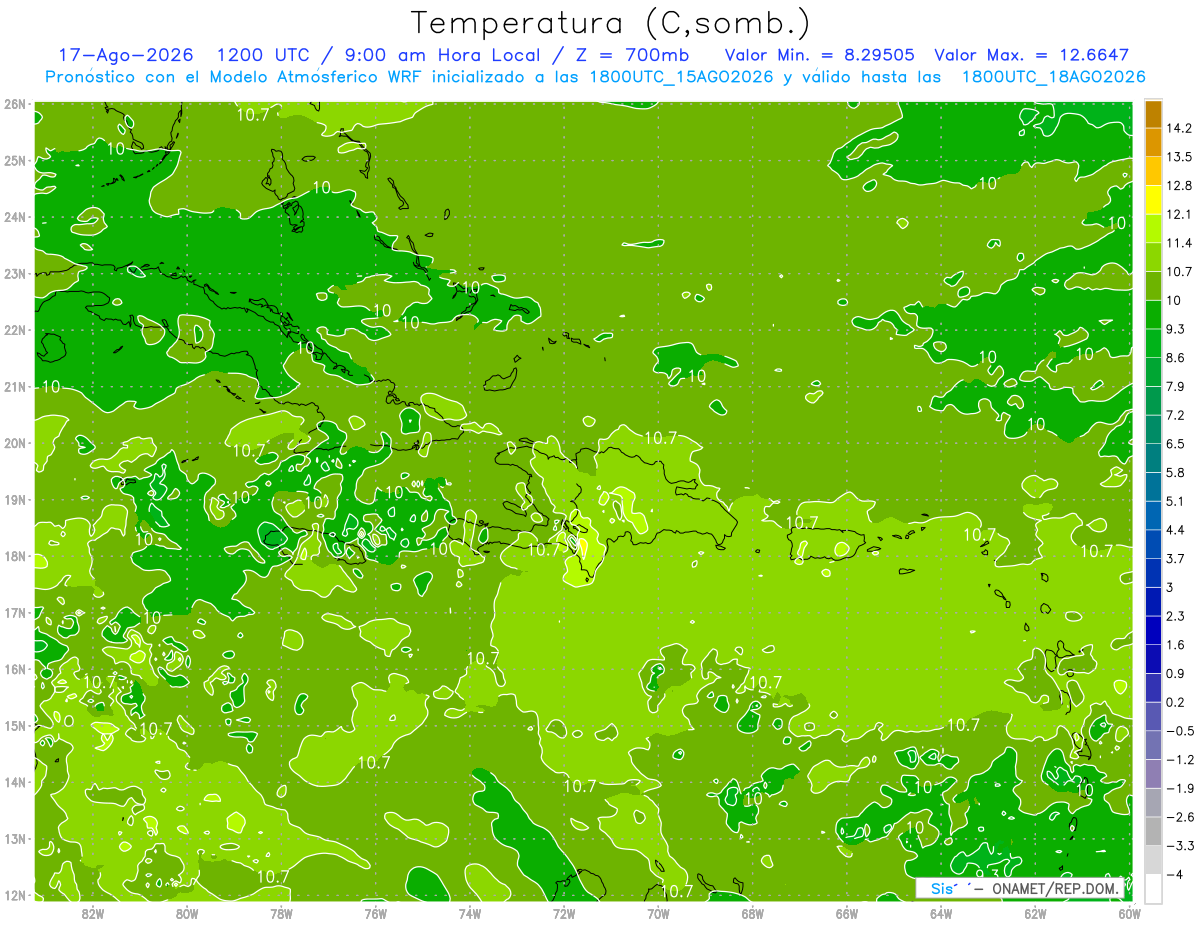The width and height of the screenshot is (1200, 927).
Task: Click the latitude label "22N"
Action: point(14,330)
